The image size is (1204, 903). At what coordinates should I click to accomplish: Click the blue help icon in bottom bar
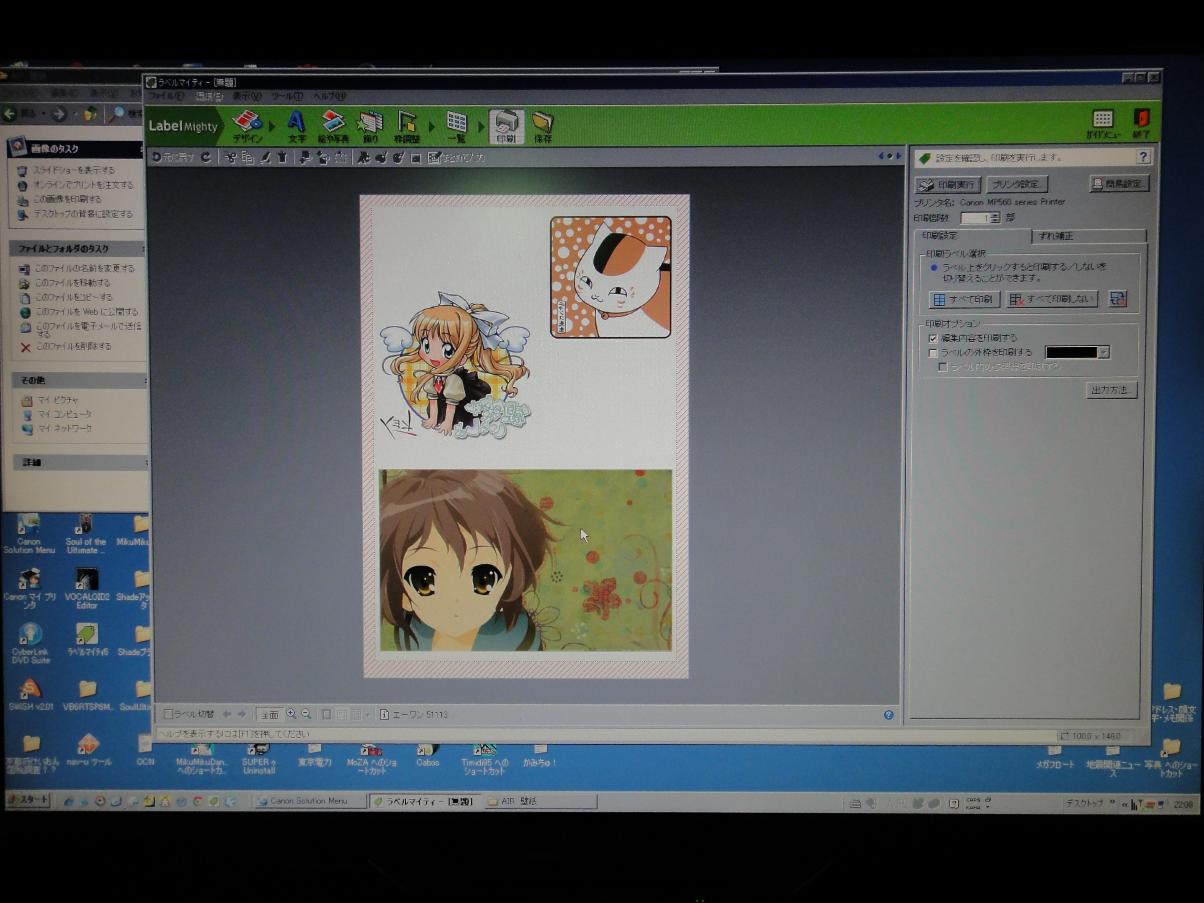tap(888, 714)
